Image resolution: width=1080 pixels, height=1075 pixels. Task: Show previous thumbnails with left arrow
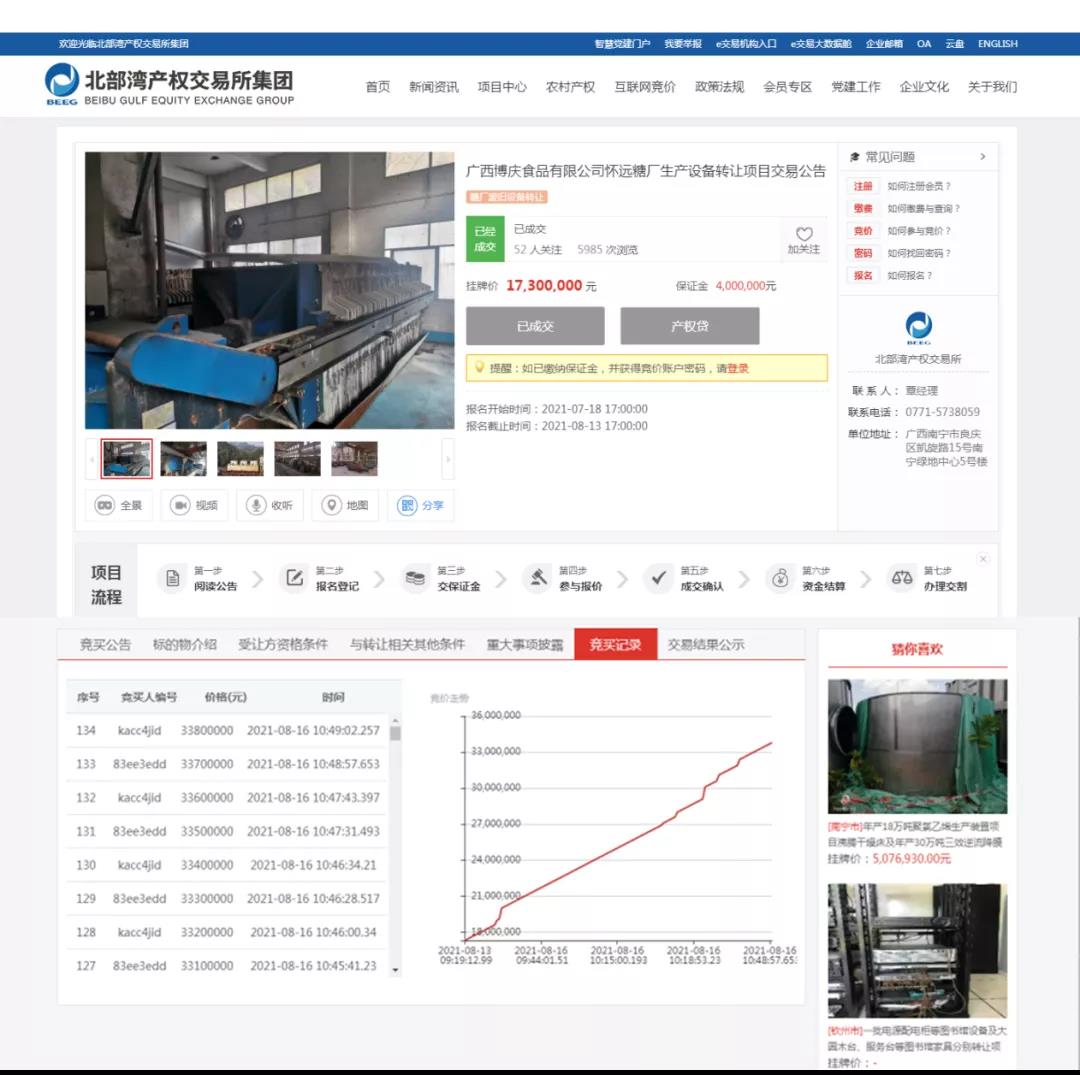click(x=91, y=459)
